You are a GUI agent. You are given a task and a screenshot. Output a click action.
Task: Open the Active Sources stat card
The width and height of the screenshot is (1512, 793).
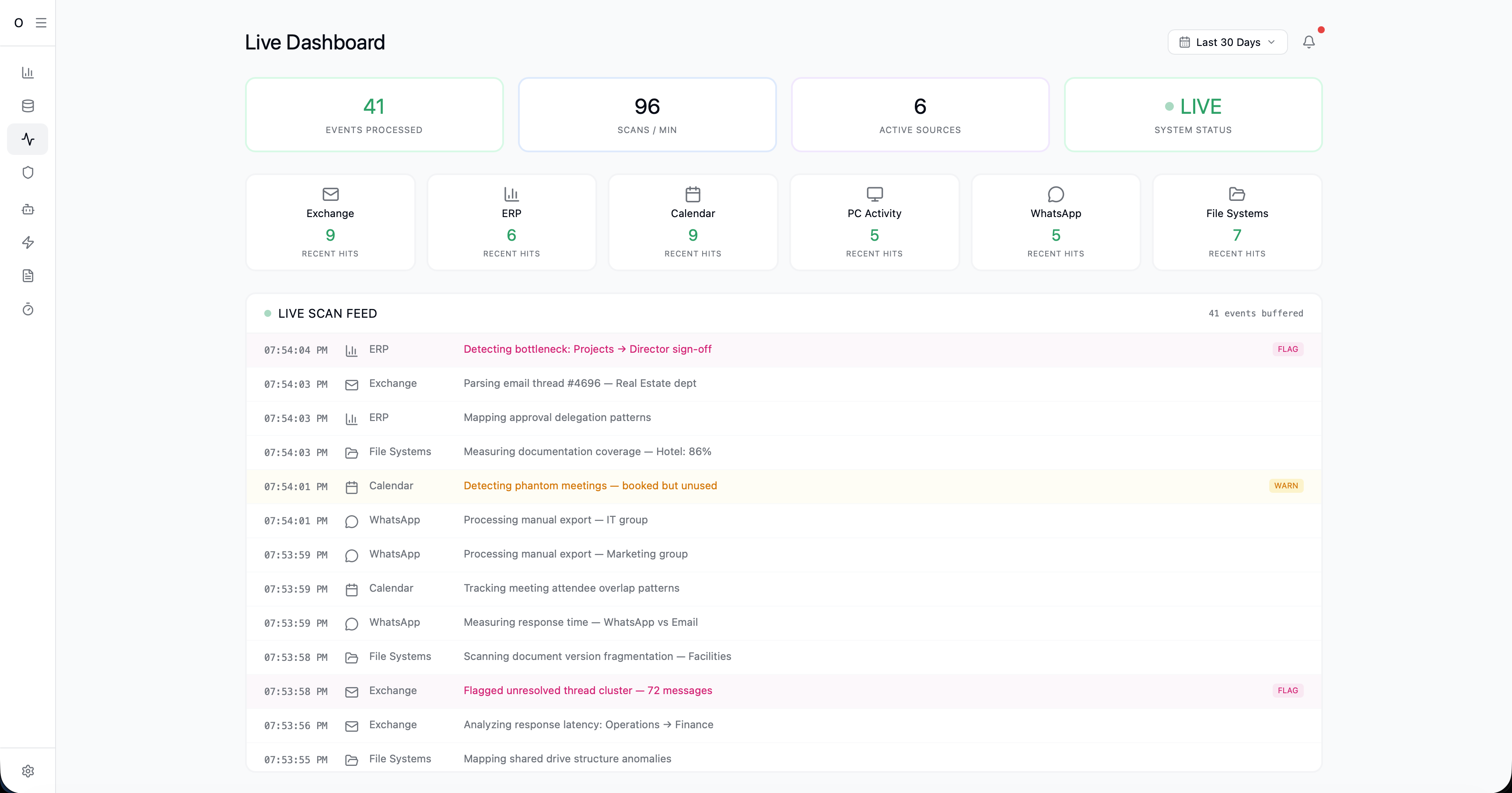[920, 115]
